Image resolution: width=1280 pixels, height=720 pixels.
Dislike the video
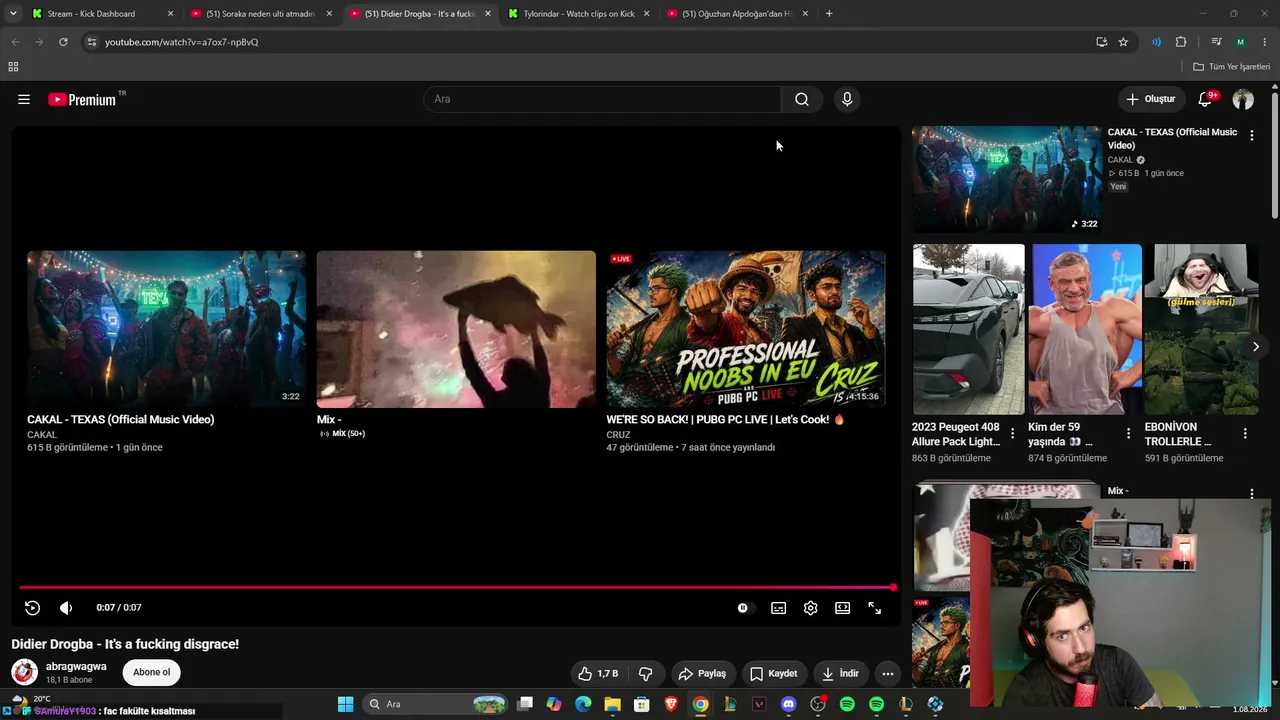[645, 673]
